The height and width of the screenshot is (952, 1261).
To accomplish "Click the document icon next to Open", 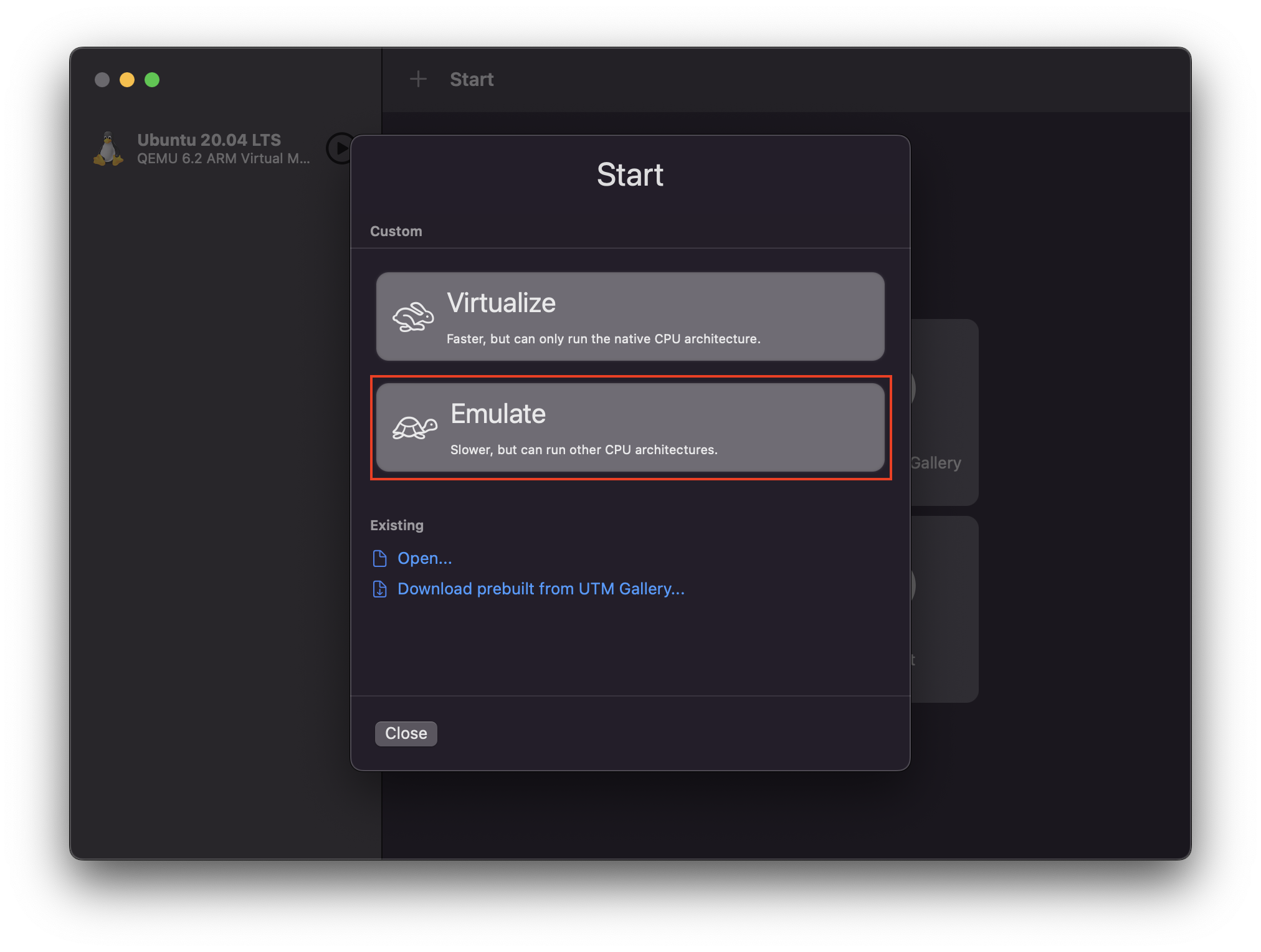I will 379,558.
